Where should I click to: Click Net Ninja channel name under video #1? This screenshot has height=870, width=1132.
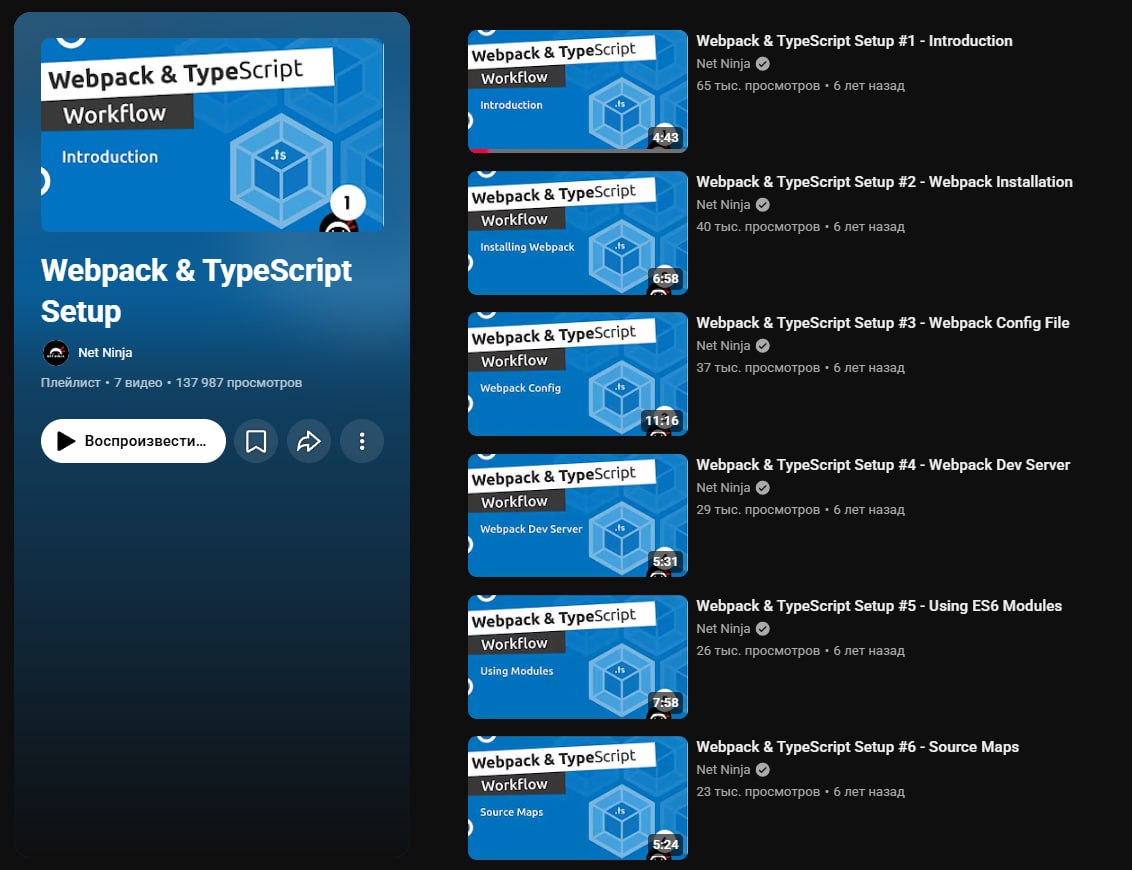[723, 64]
